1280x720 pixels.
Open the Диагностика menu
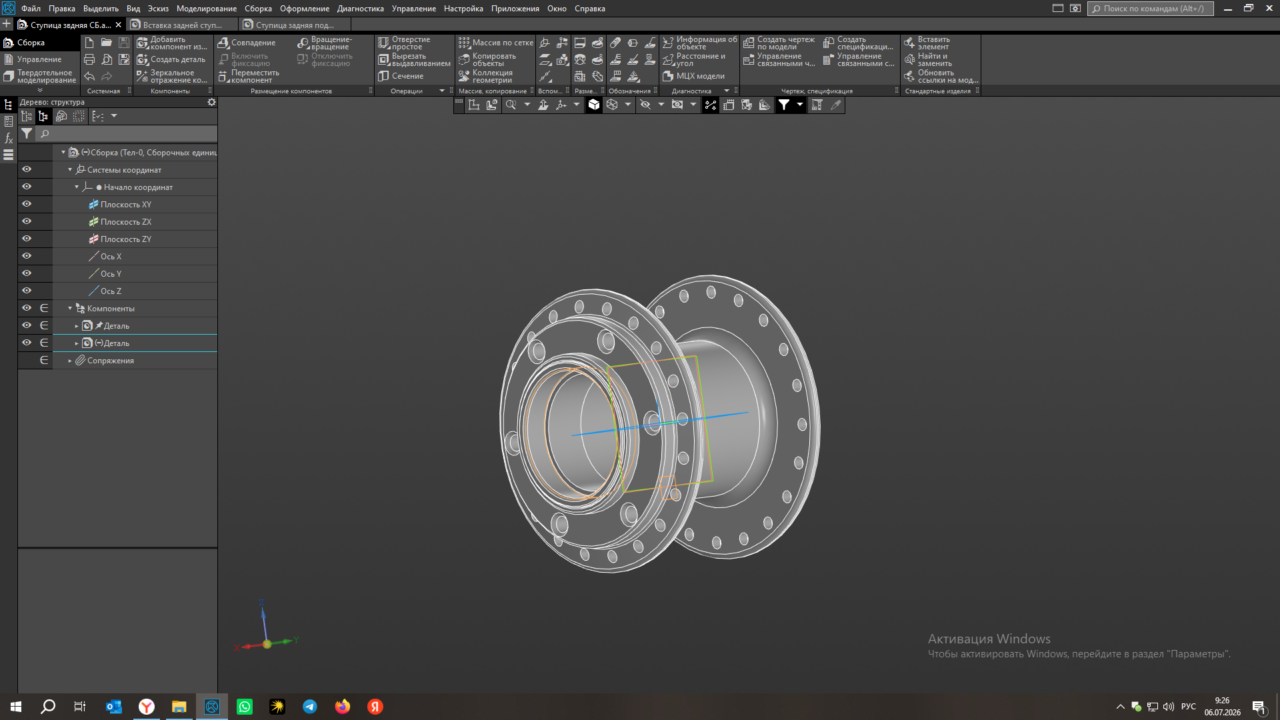360,8
